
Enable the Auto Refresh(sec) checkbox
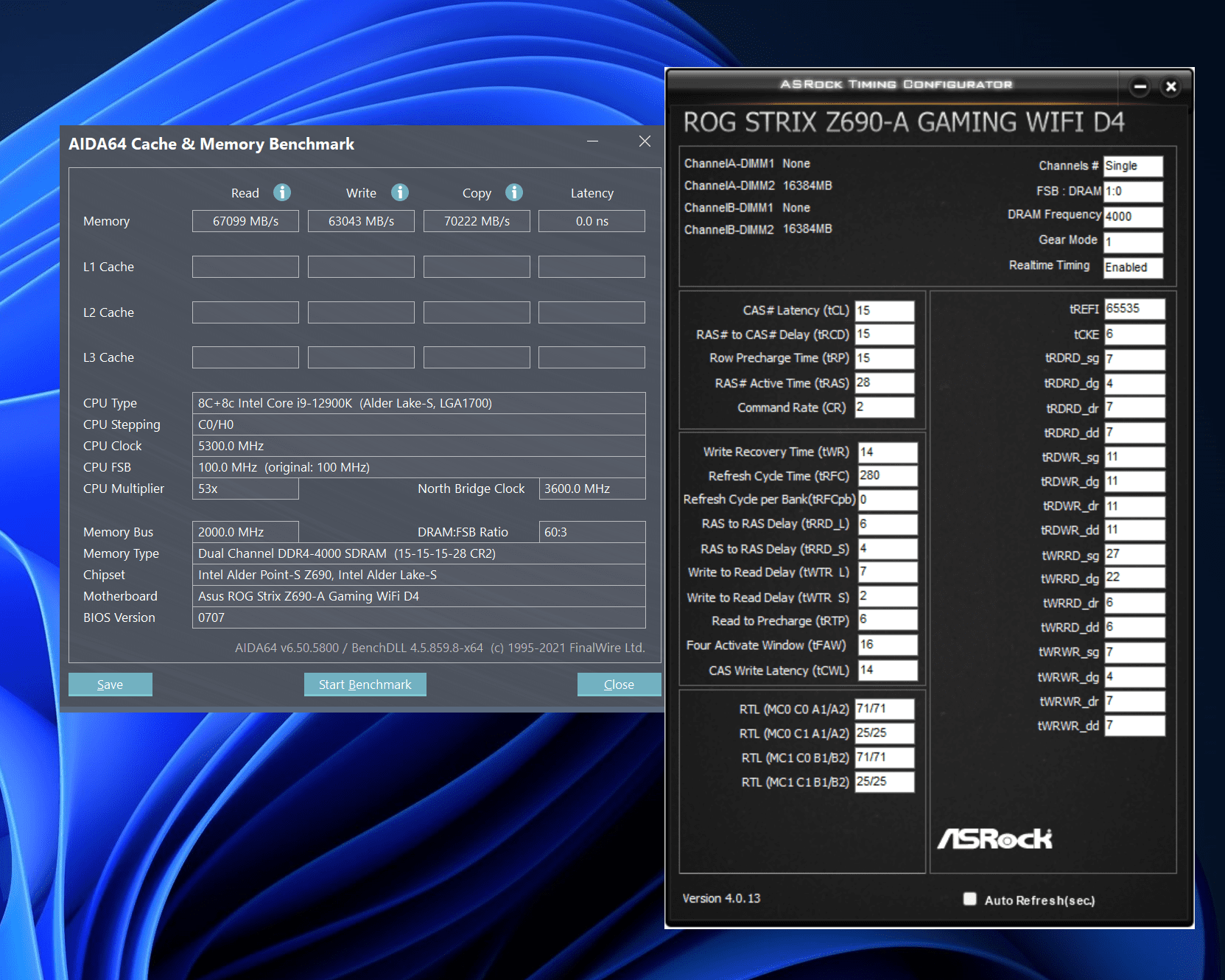tap(969, 899)
